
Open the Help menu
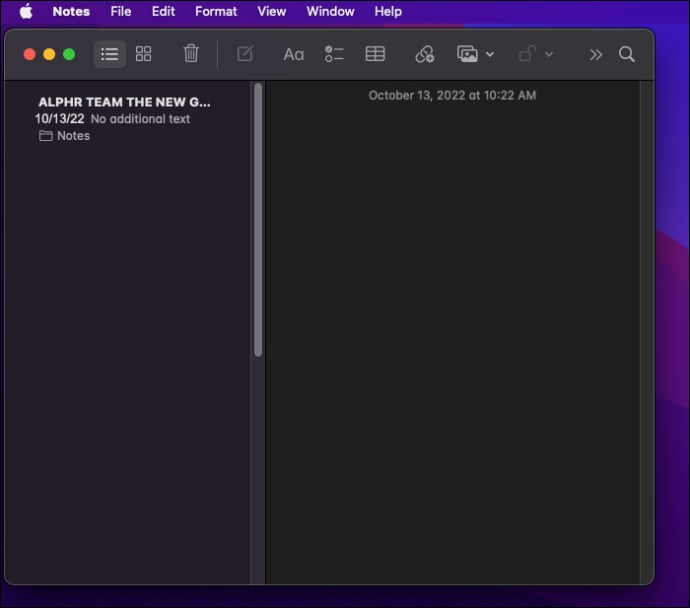pyautogui.click(x=388, y=11)
